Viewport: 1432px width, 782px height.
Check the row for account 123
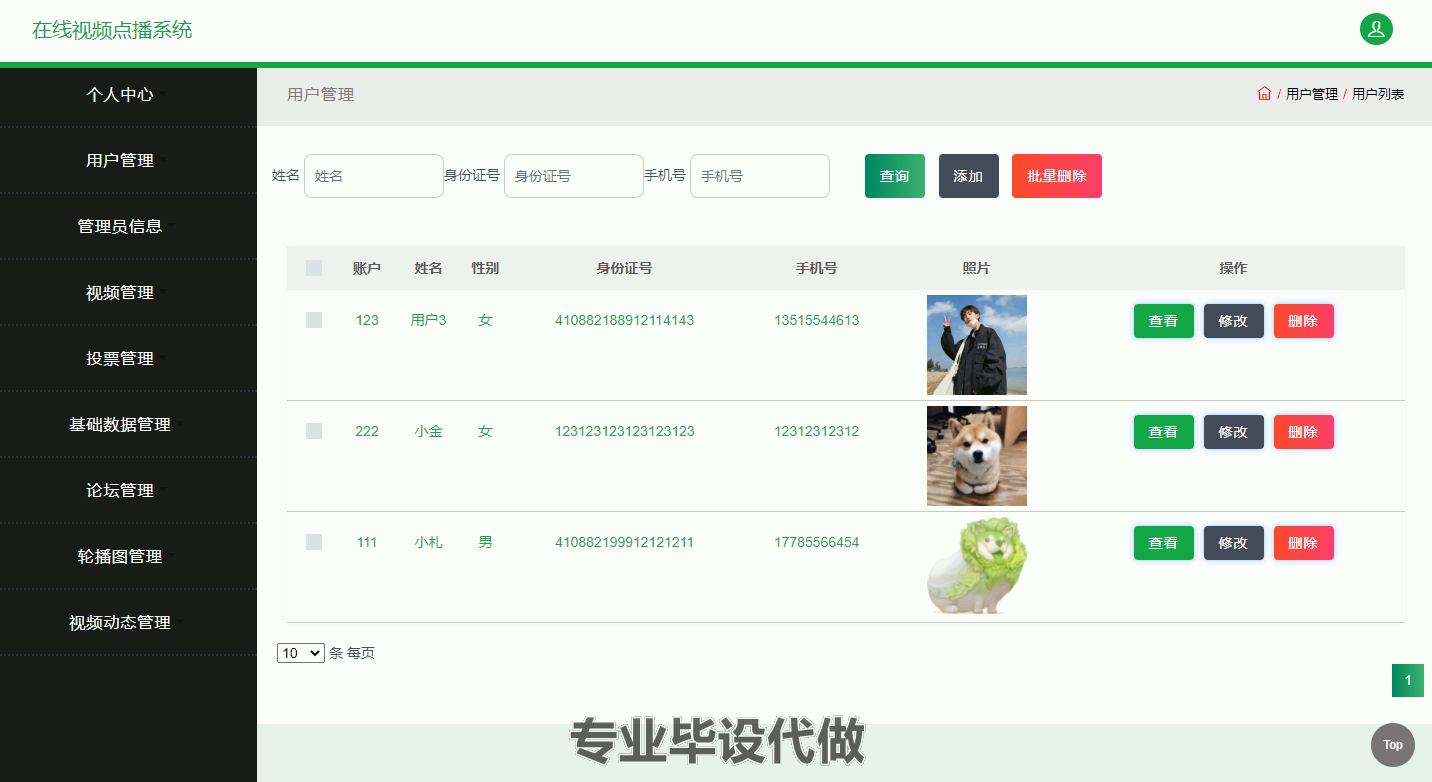(314, 320)
